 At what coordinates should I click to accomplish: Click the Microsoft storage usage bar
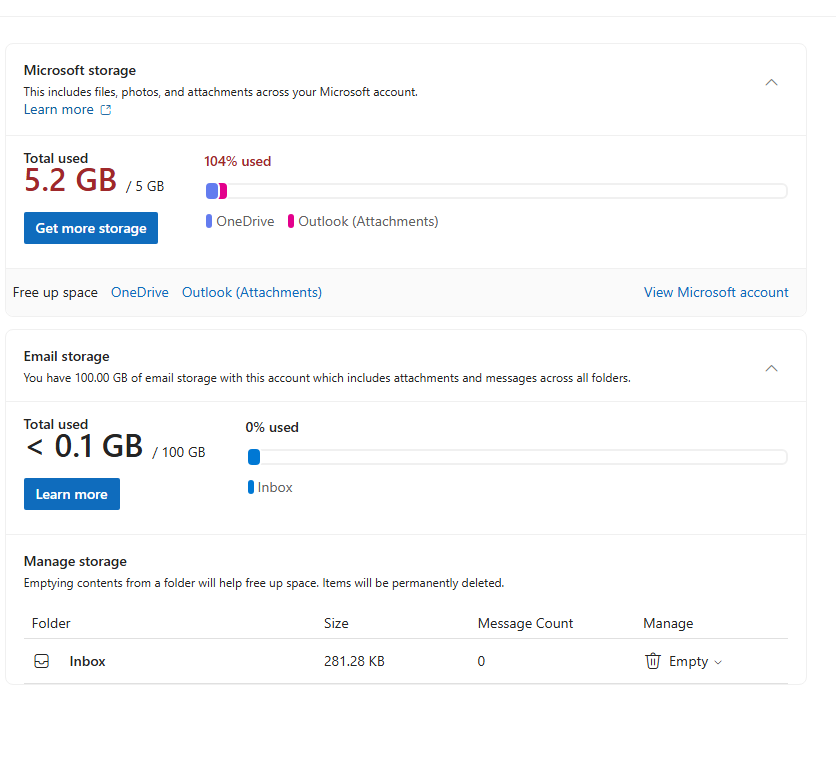496,191
